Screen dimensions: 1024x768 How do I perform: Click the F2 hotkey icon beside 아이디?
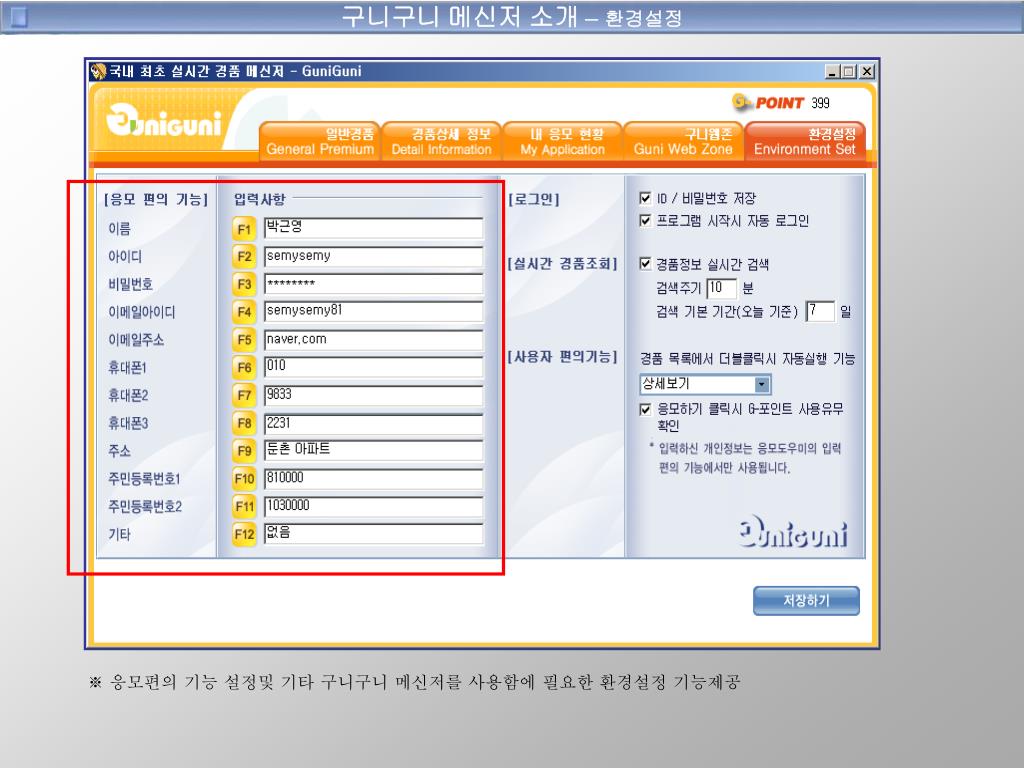point(244,257)
